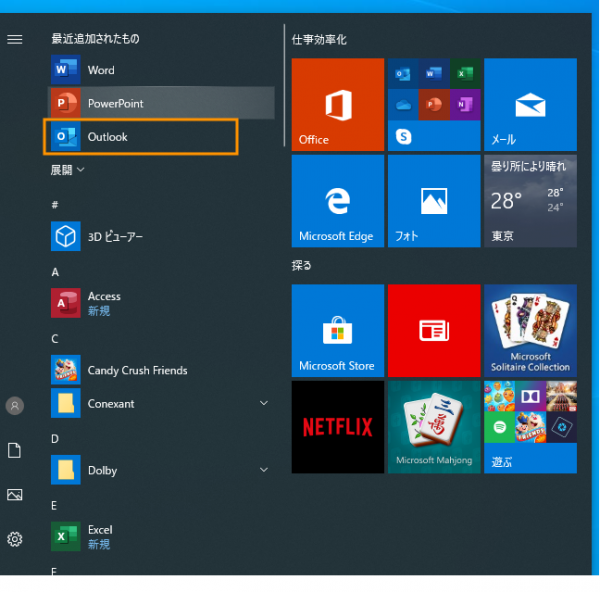Click the letter D section header
600x592 pixels.
[x=55, y=439]
